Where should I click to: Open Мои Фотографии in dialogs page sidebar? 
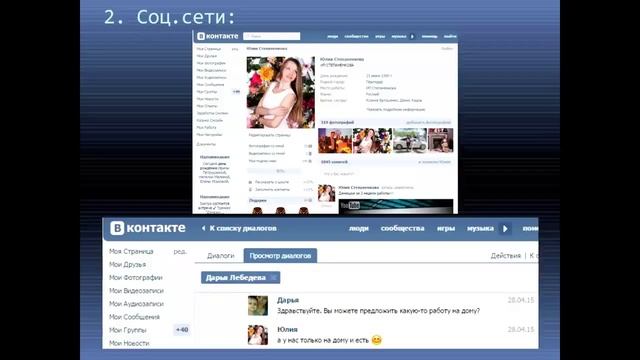click(x=136, y=278)
